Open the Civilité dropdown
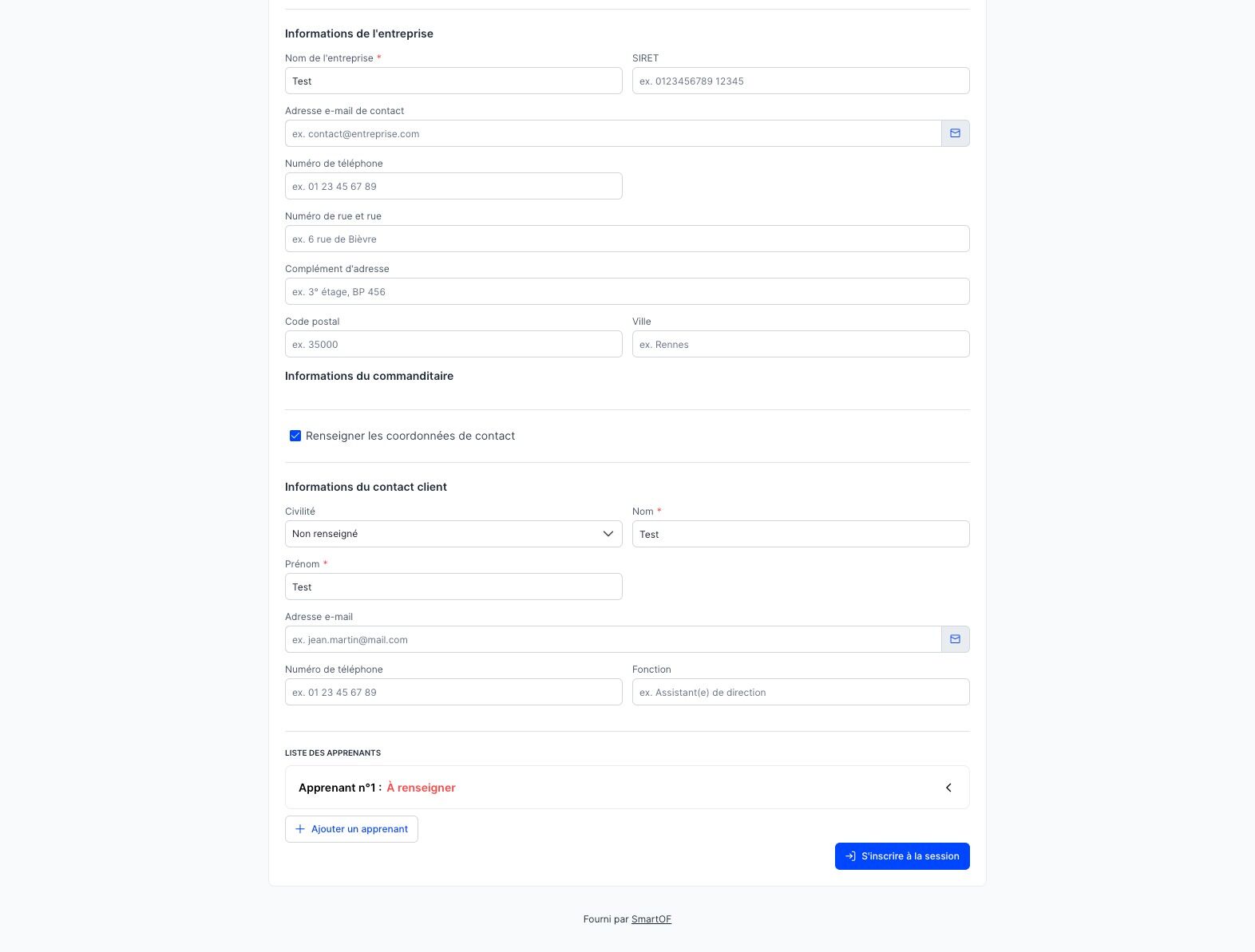 coord(453,534)
